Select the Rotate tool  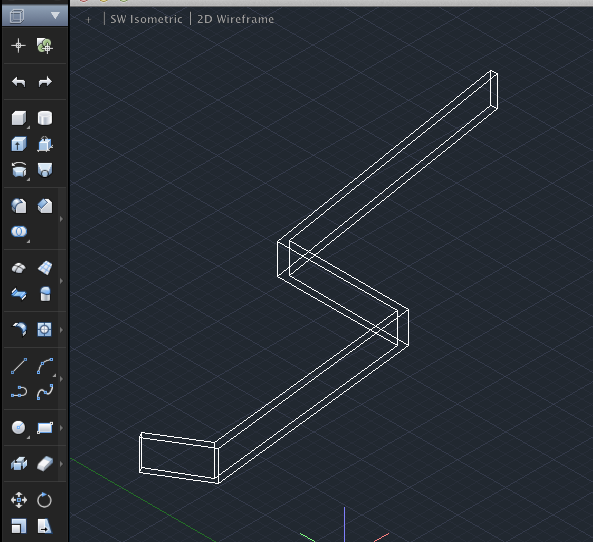44,500
